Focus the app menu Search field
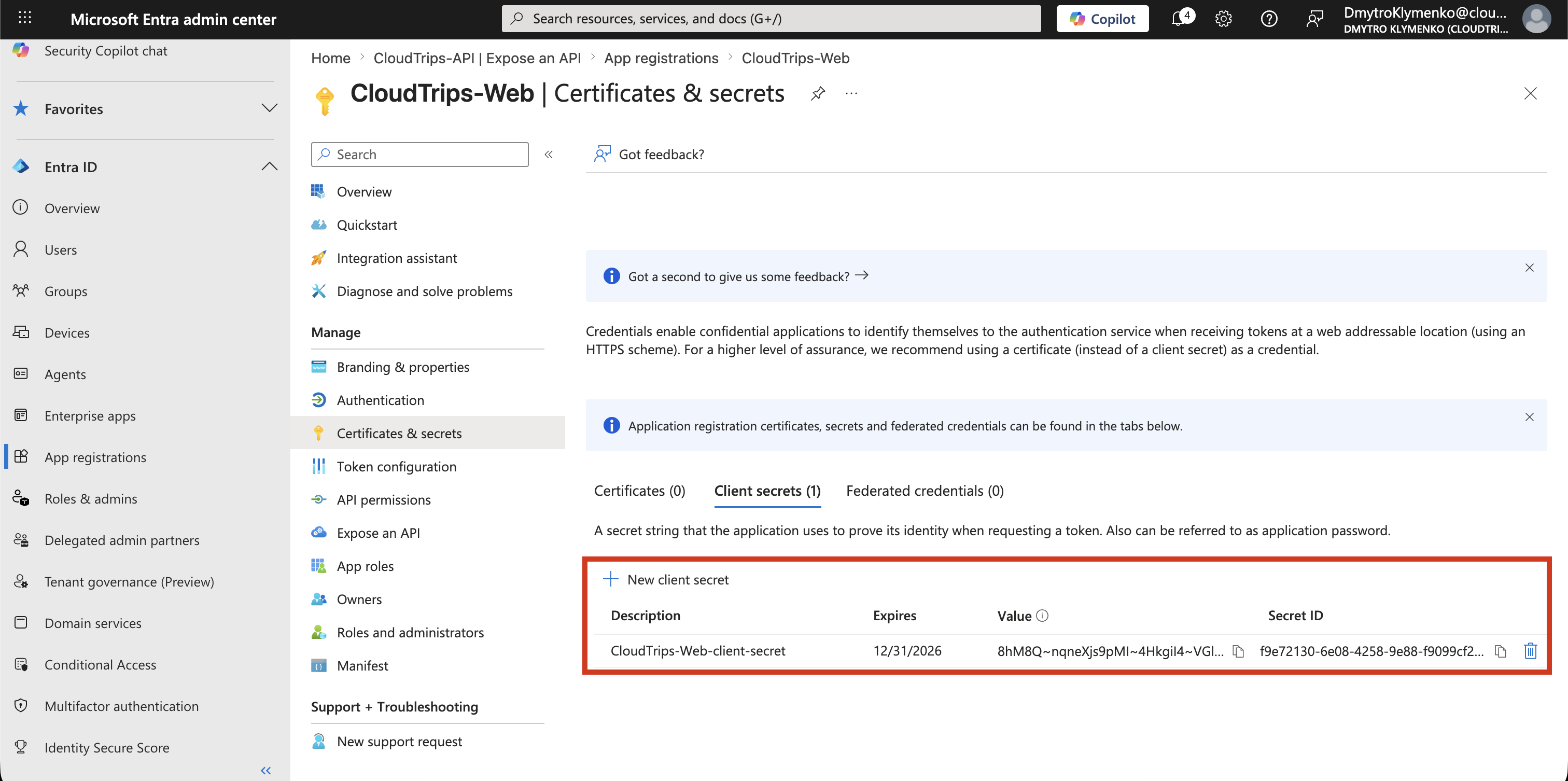 click(420, 155)
